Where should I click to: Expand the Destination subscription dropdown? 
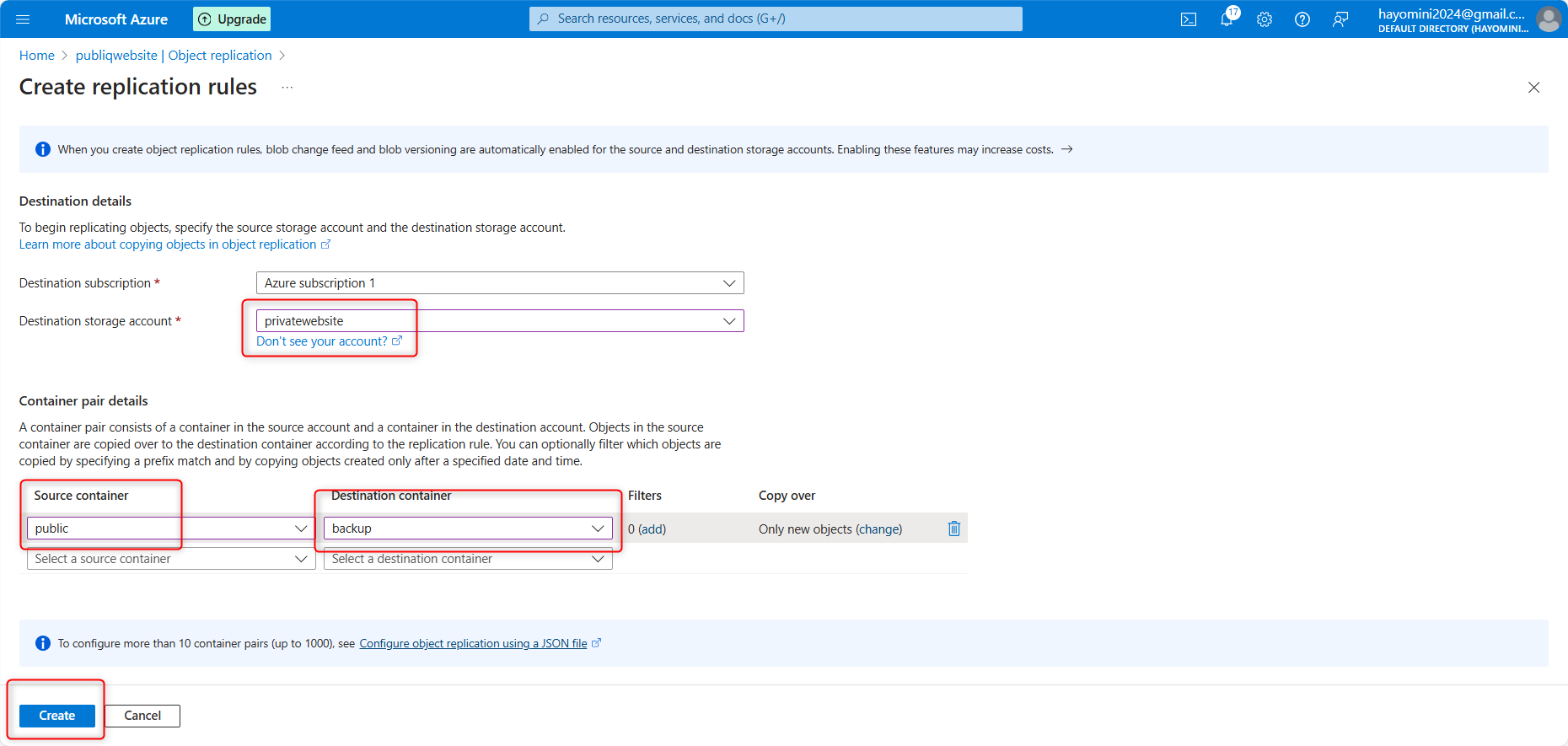tap(500, 283)
